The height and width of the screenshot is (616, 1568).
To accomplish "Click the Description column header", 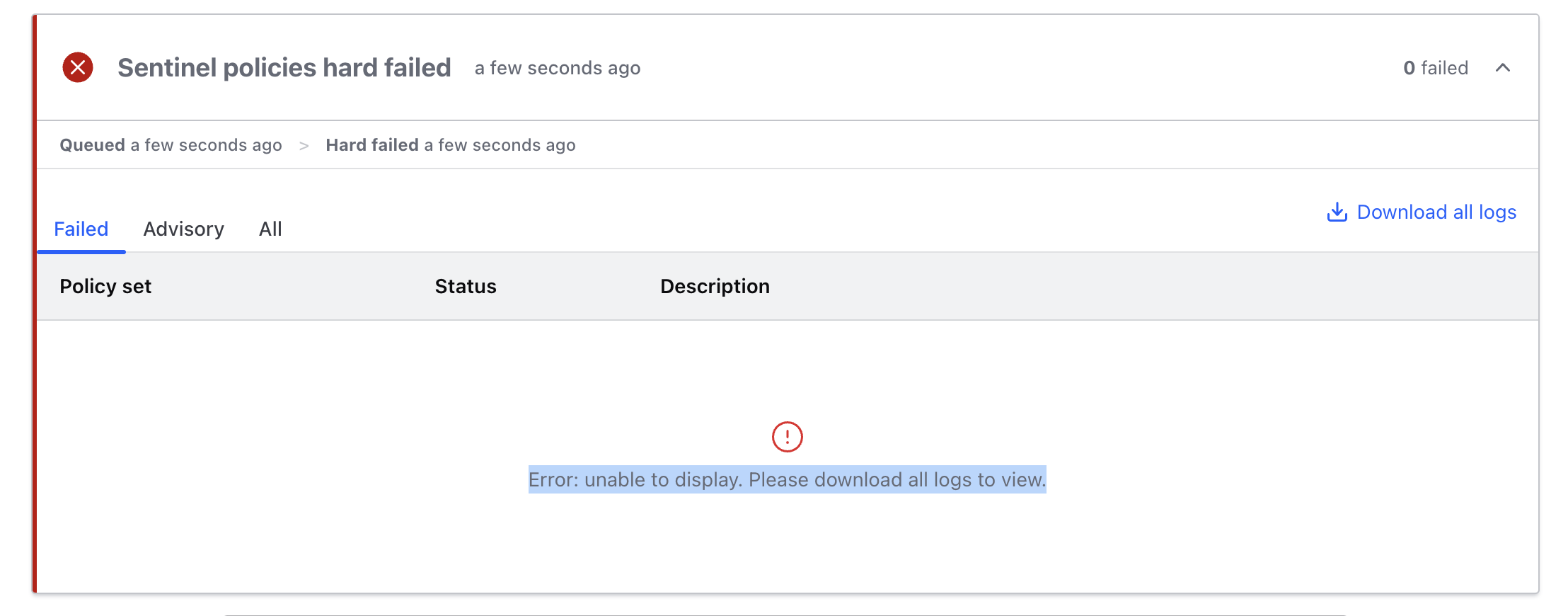I will 715,287.
